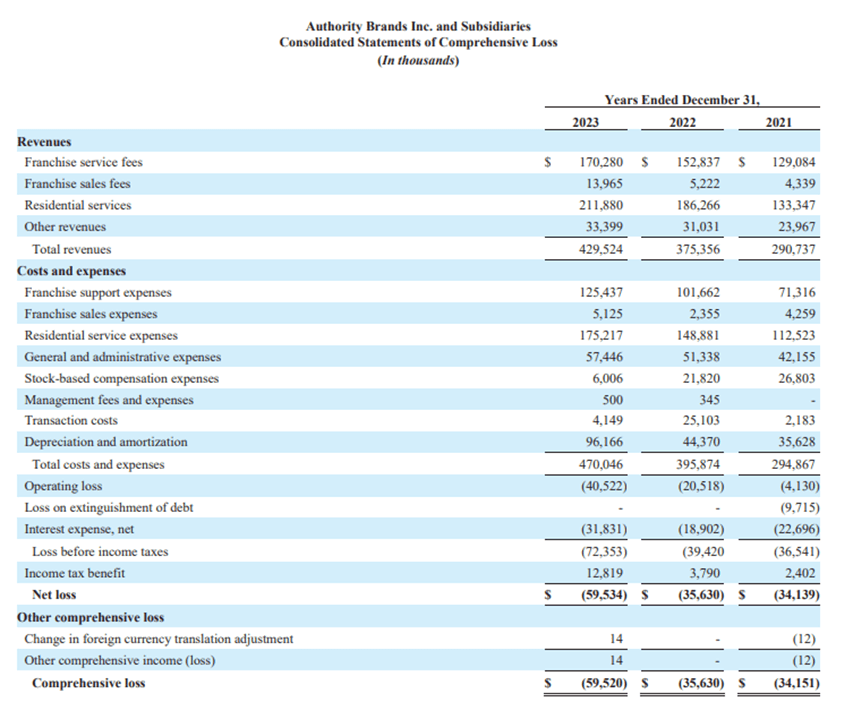Click 'Loss on extinguishment of debt' label

tap(109, 508)
